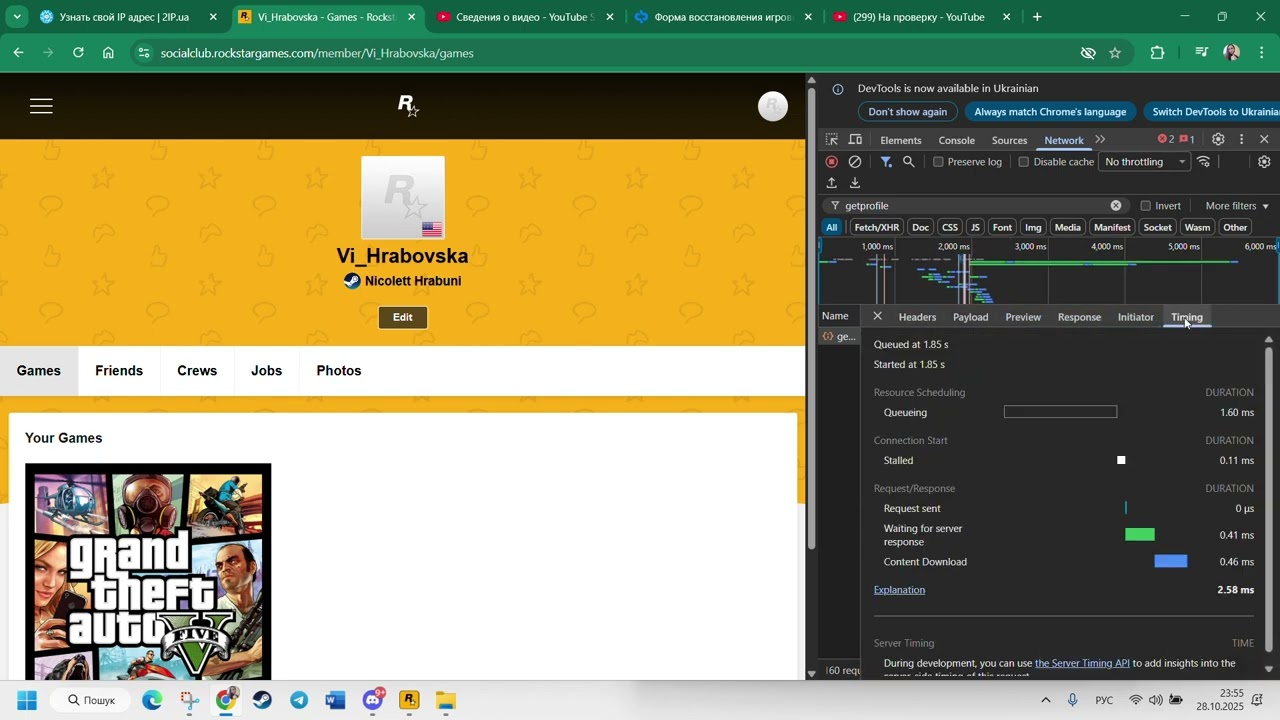Open the Server Timing API link

[1082, 663]
